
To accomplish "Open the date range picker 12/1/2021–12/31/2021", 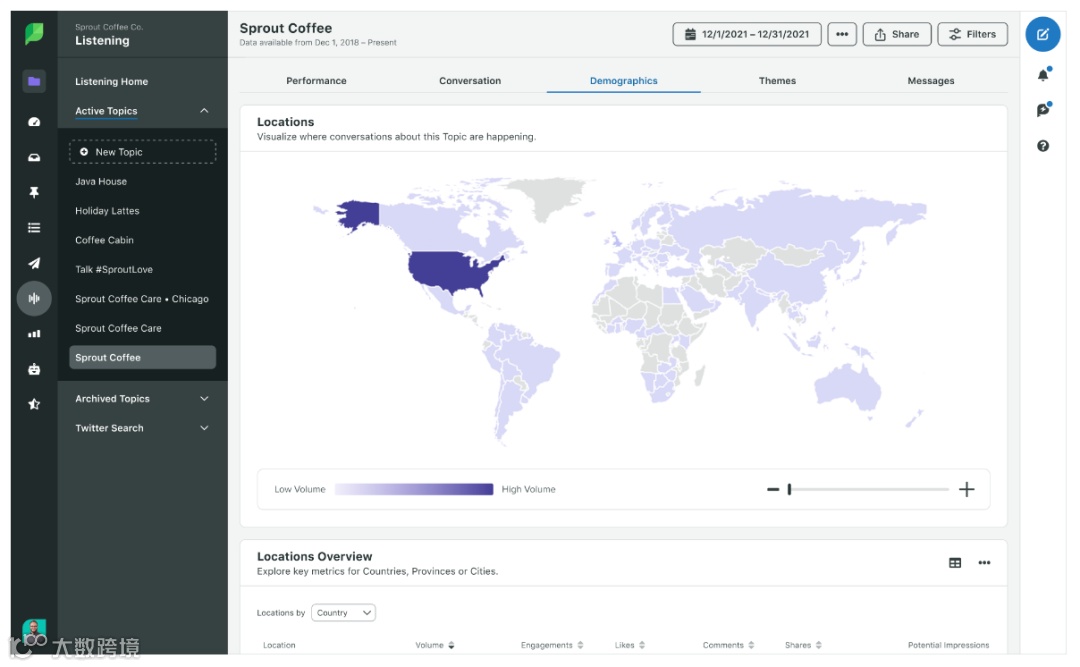I will (x=747, y=34).
